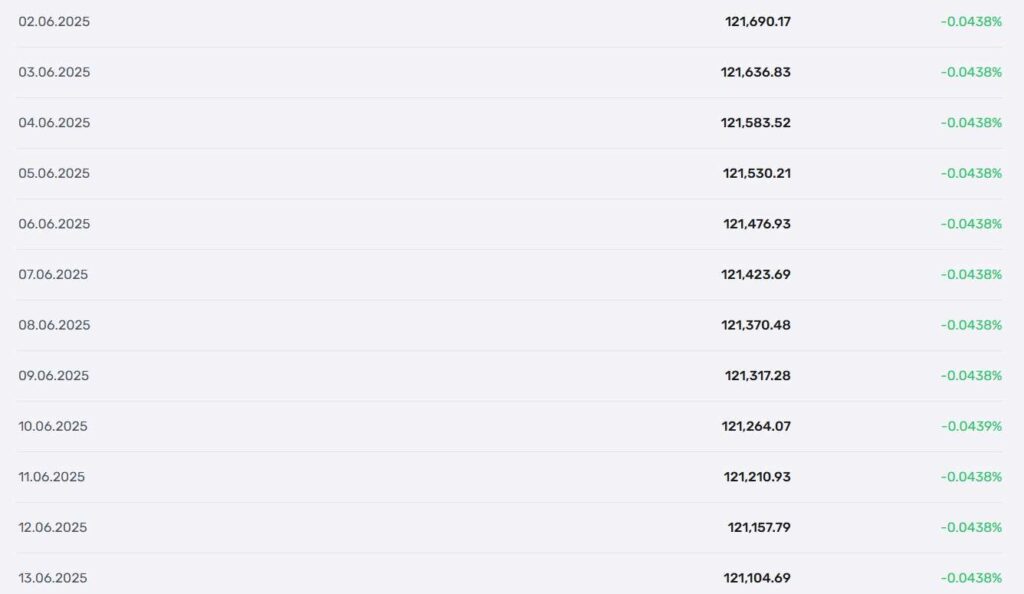Select the 121,583.52 value
The width and height of the screenshot is (1024, 594).
tap(756, 123)
